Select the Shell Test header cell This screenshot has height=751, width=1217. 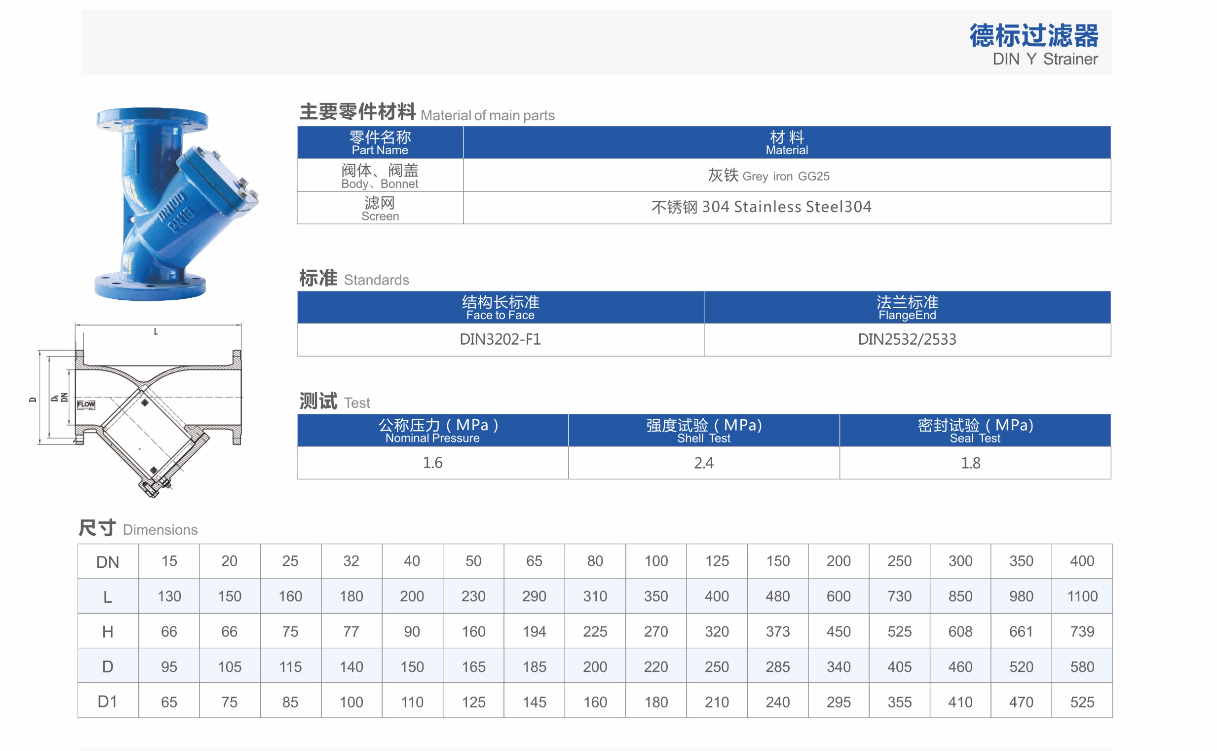click(x=703, y=430)
